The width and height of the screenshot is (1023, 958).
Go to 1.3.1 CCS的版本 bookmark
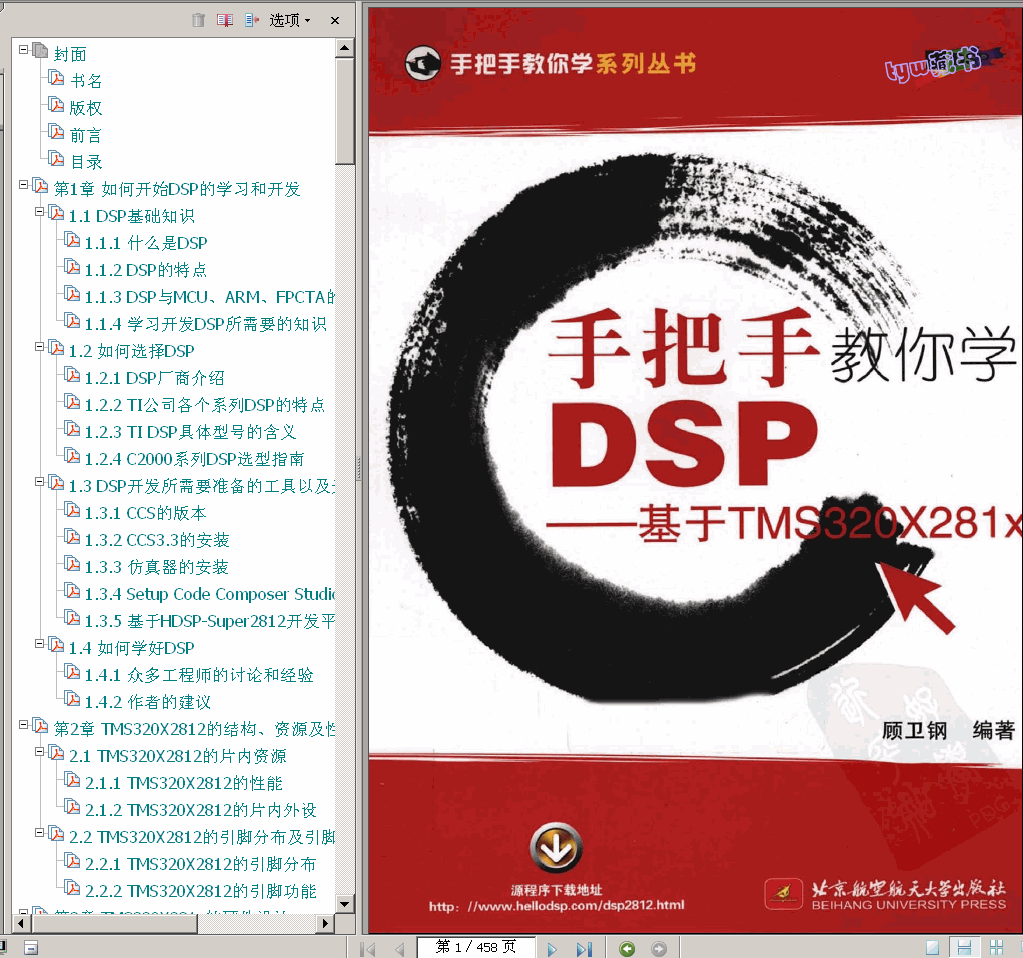tap(145, 513)
